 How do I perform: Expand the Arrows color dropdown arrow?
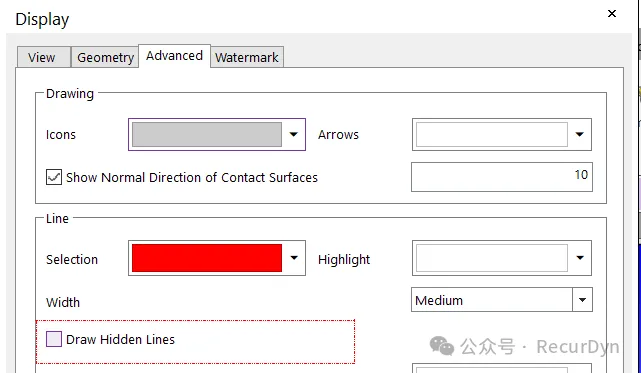579,135
